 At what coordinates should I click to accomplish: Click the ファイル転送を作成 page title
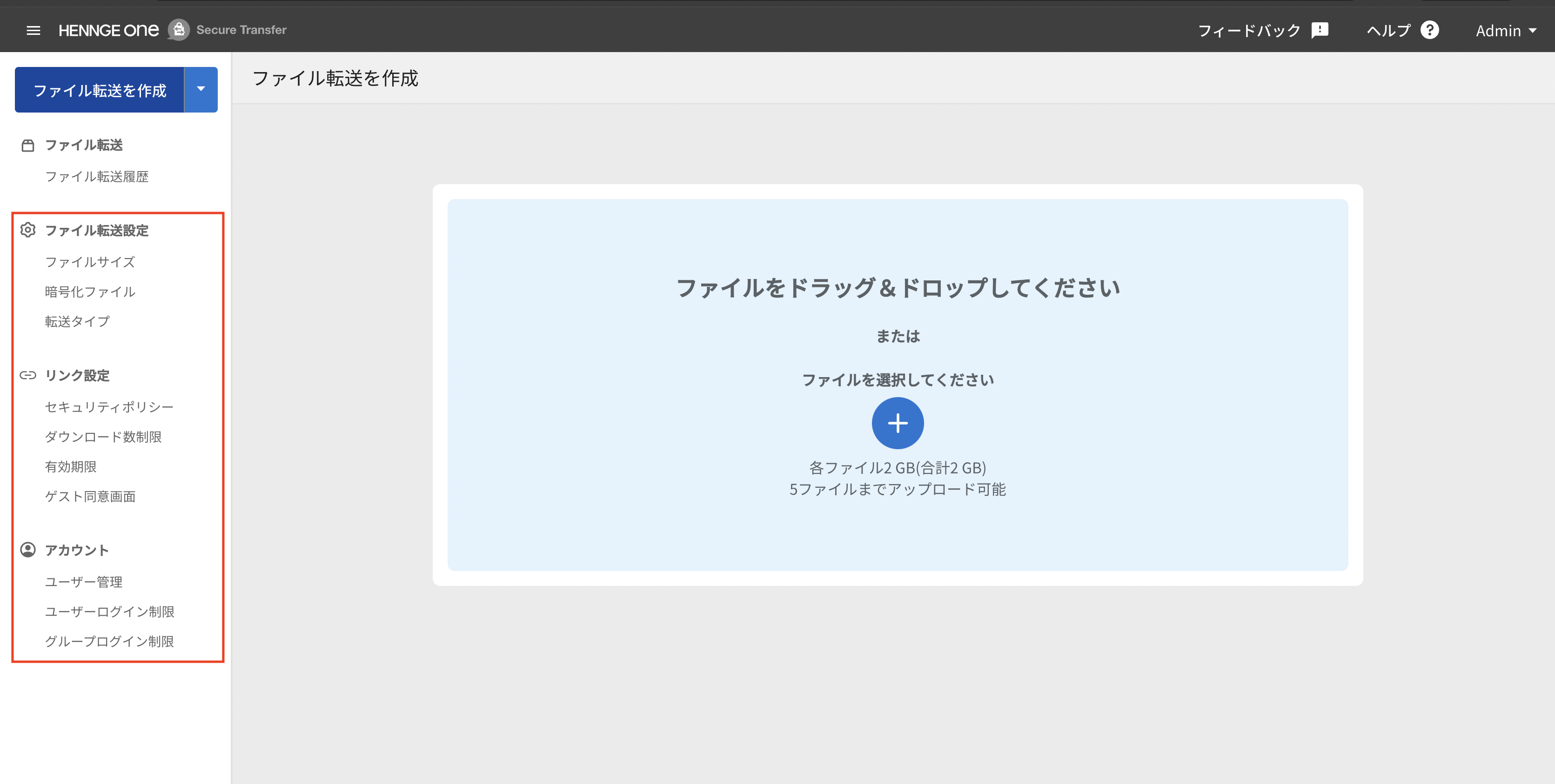click(335, 79)
